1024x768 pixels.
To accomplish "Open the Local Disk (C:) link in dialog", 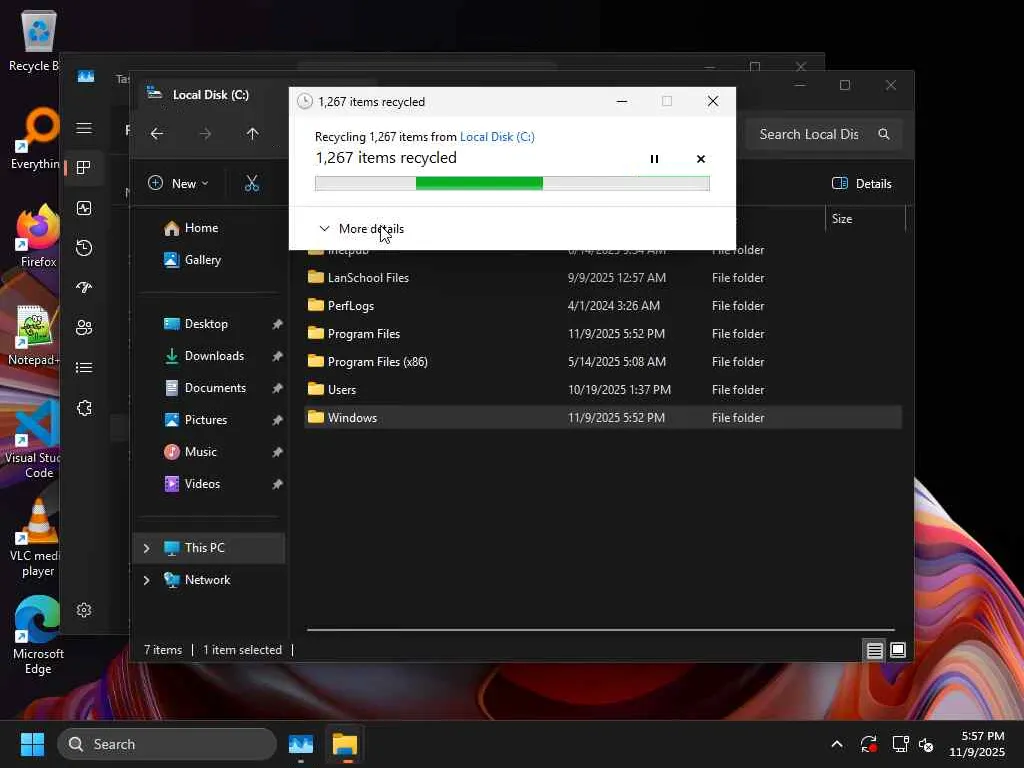I will click(x=497, y=136).
